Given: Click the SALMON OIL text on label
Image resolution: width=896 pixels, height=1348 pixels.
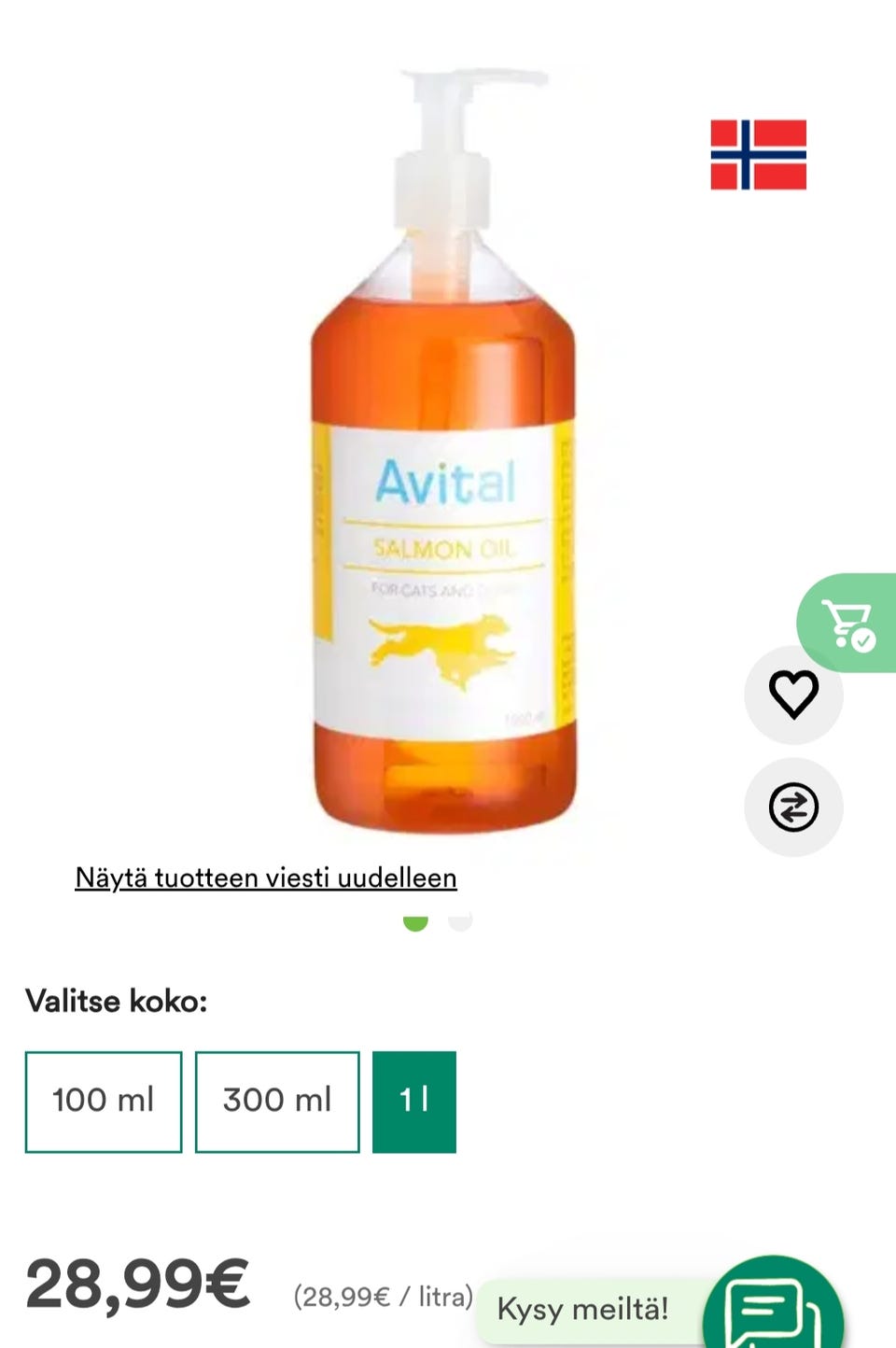Looking at the screenshot, I should pos(444,548).
